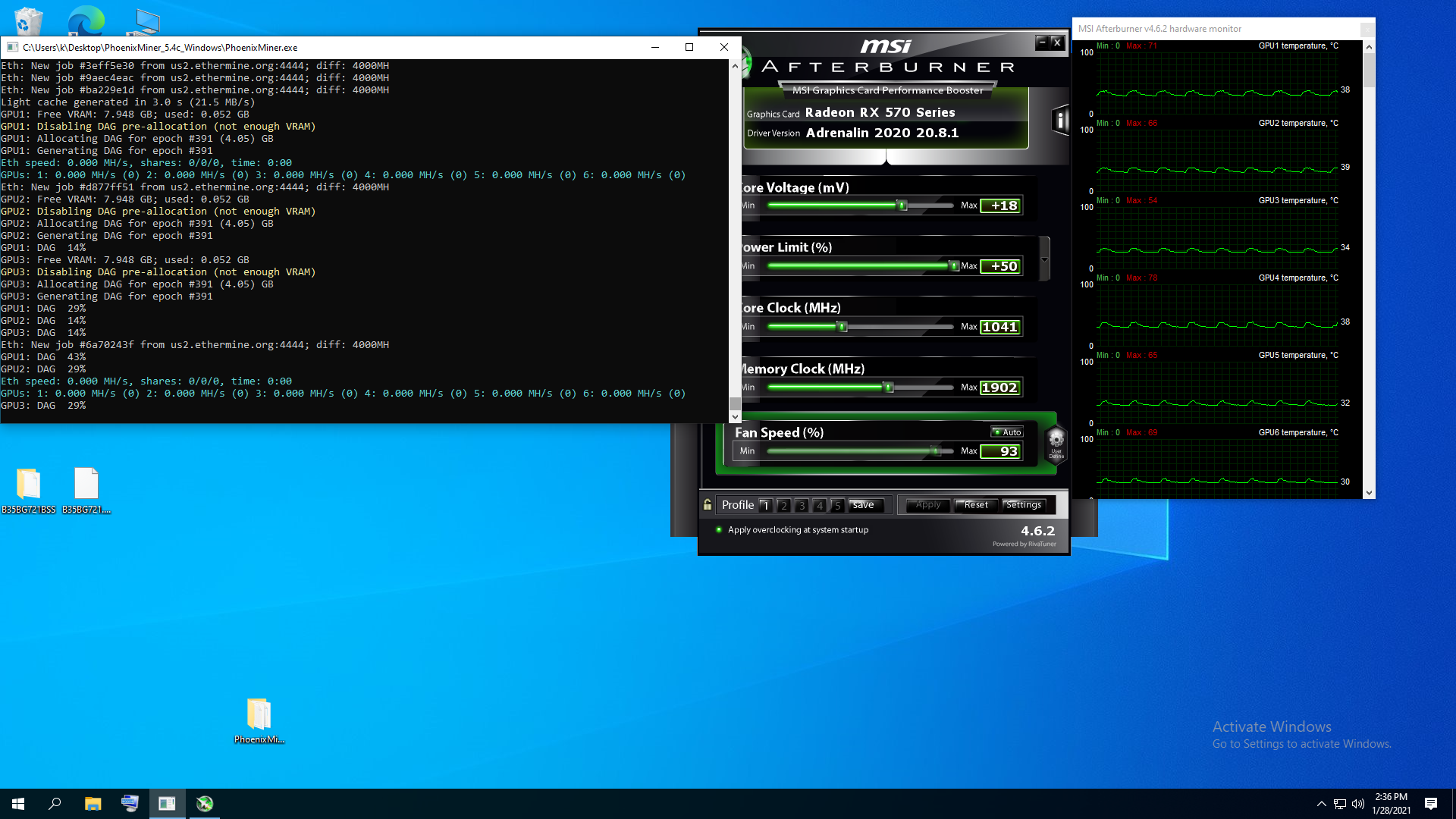Select Afterburner profile slot 5
1456x819 pixels.
[x=838, y=505]
